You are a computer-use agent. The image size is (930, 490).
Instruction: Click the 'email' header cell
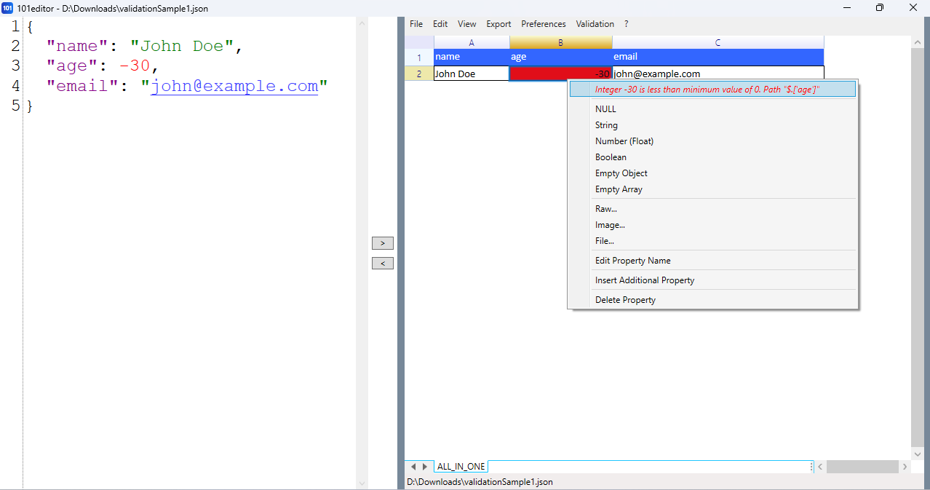718,57
